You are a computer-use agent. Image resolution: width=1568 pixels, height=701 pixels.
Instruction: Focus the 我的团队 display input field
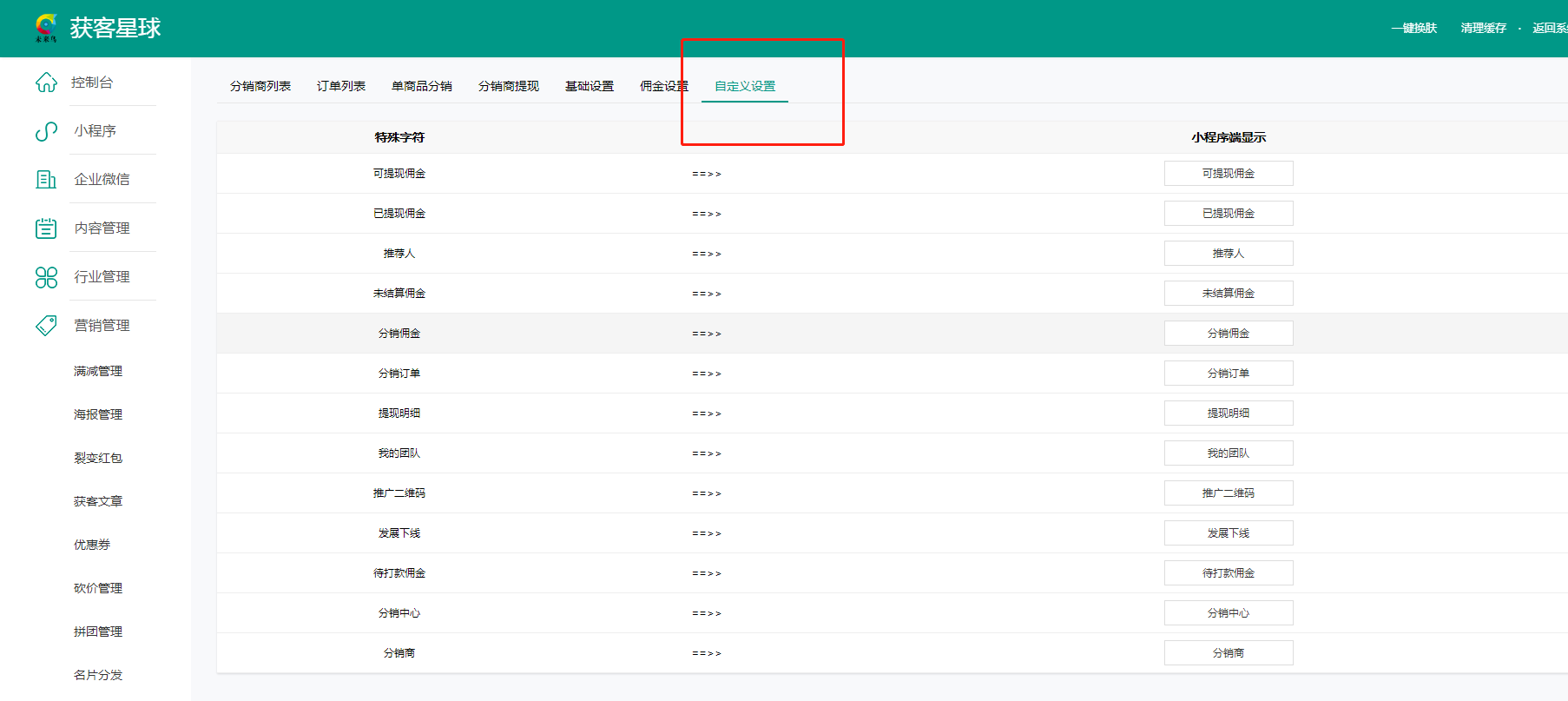pos(1229,453)
